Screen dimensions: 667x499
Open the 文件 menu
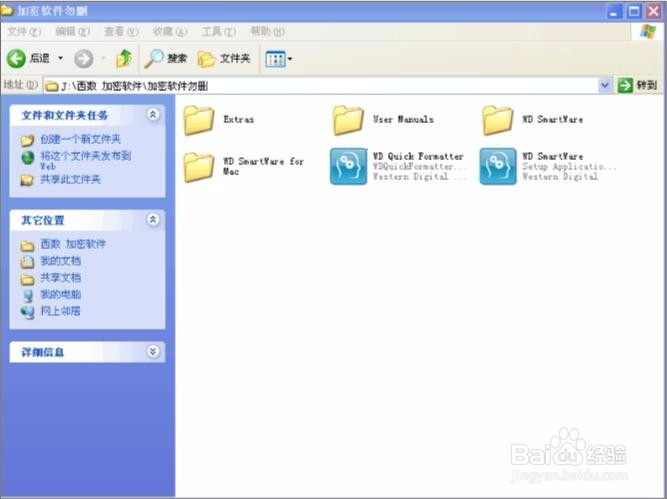[24, 31]
